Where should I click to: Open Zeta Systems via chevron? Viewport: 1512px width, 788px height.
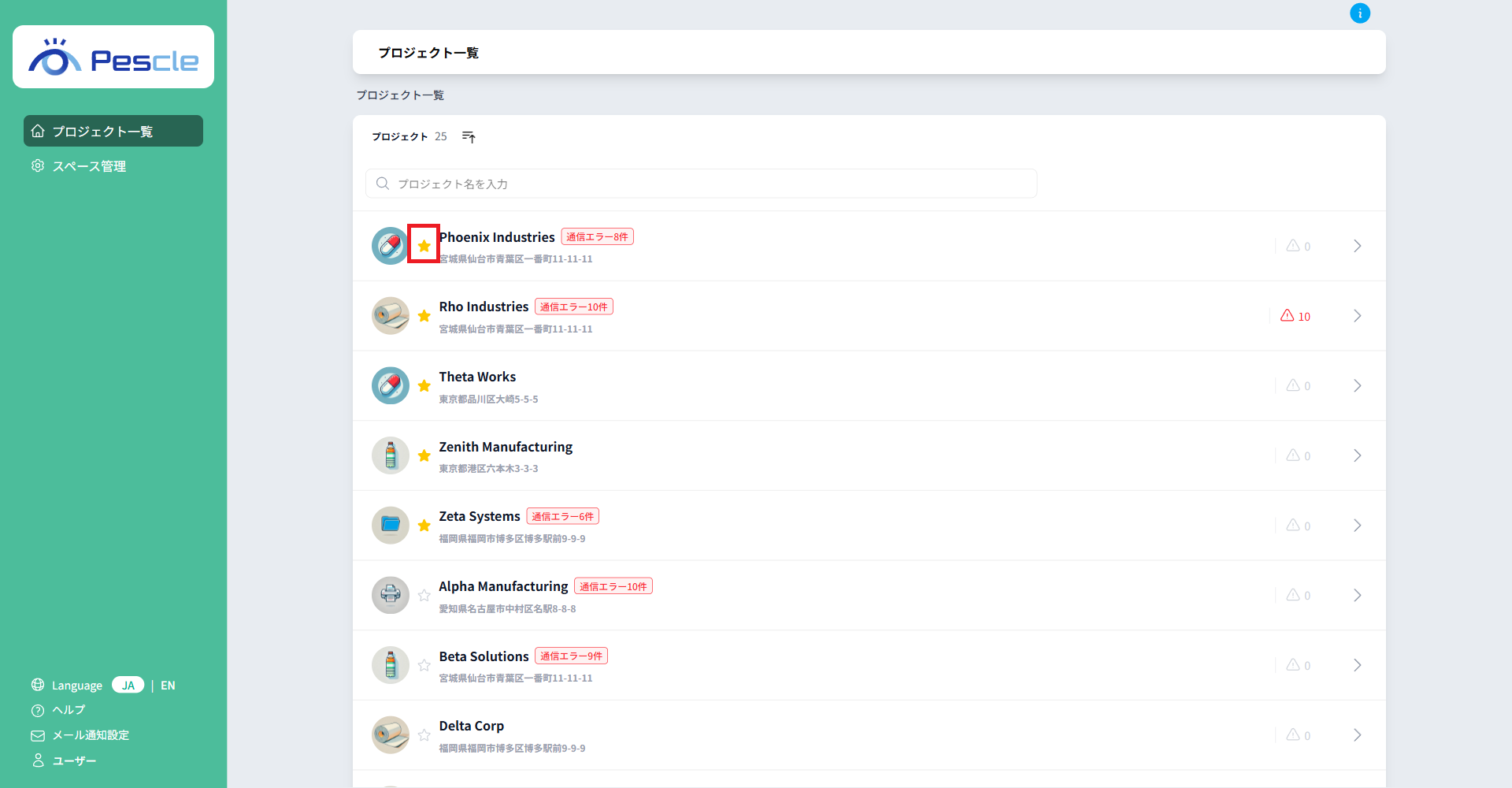1358,526
